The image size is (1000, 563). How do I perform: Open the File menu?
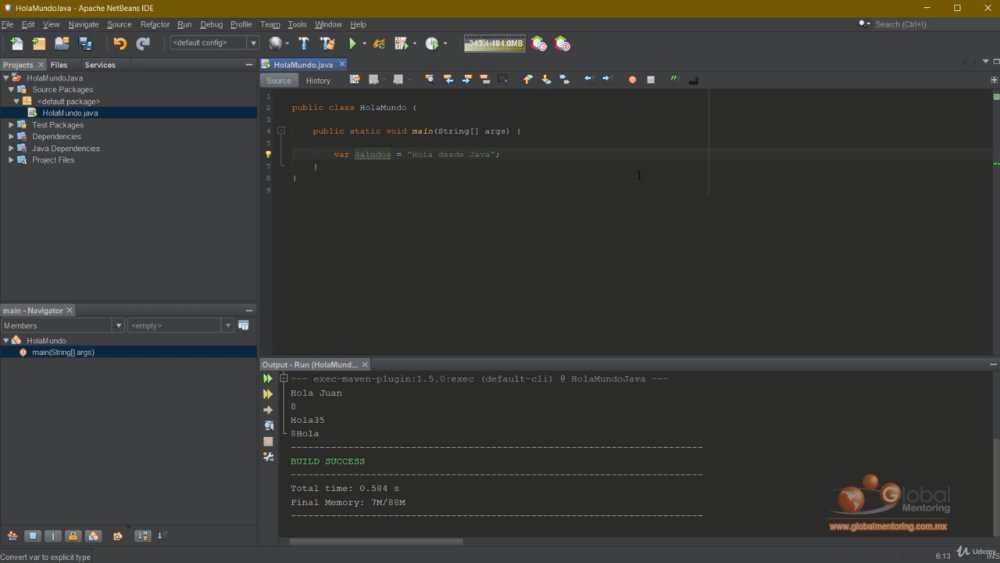pyautogui.click(x=8, y=24)
